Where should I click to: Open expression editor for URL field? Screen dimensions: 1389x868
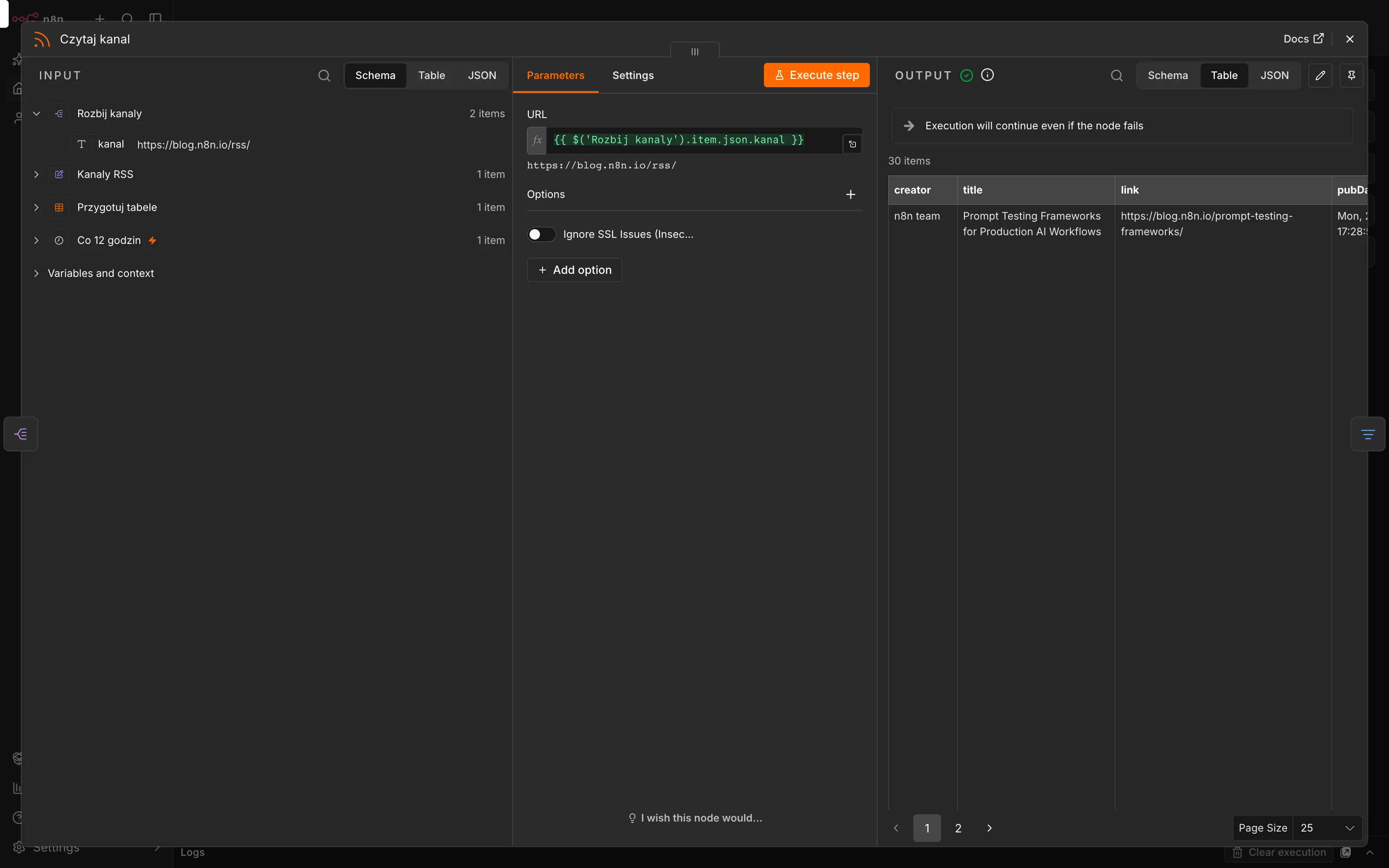852,144
